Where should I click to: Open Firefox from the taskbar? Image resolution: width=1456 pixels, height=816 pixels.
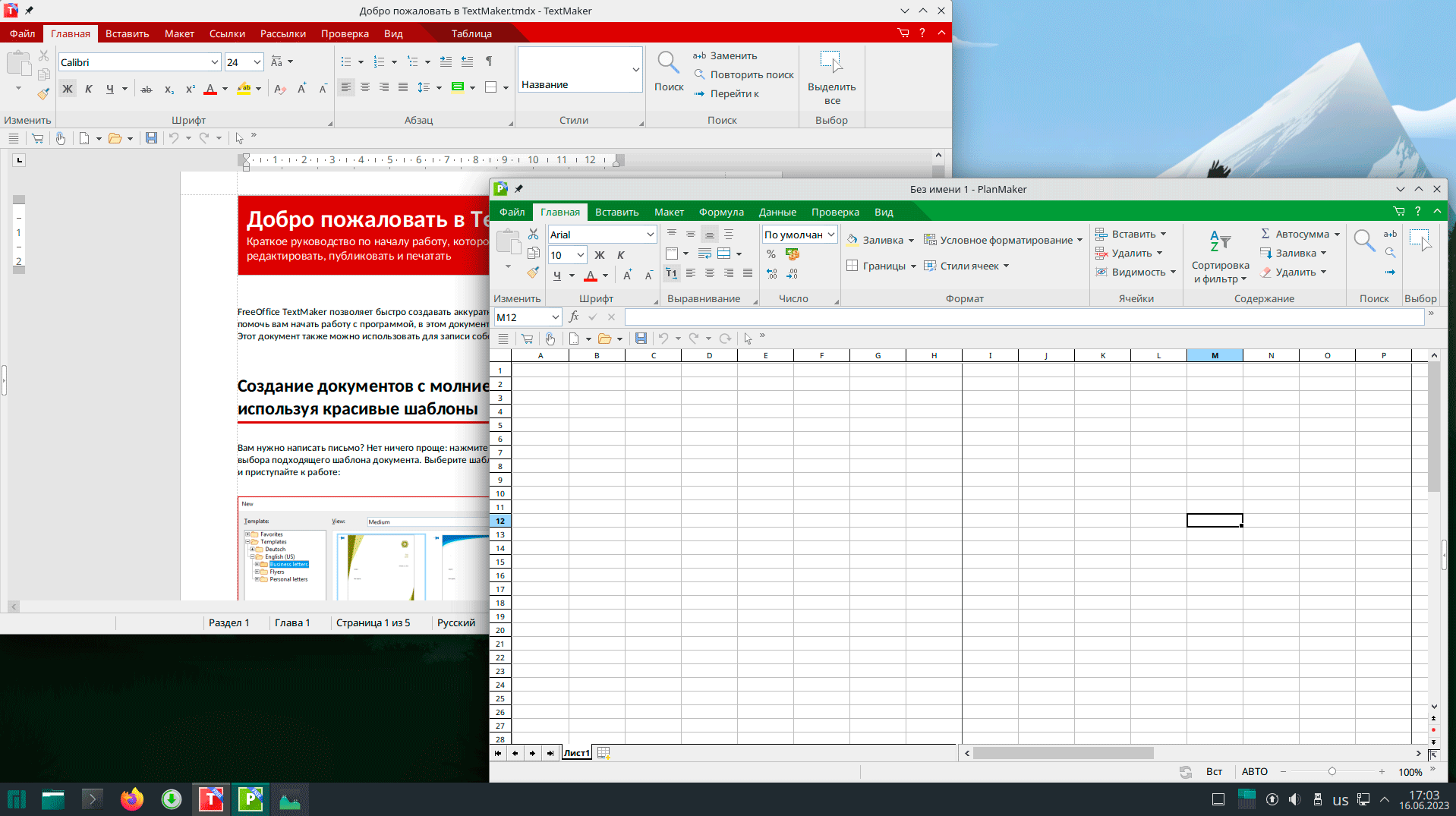tap(132, 799)
